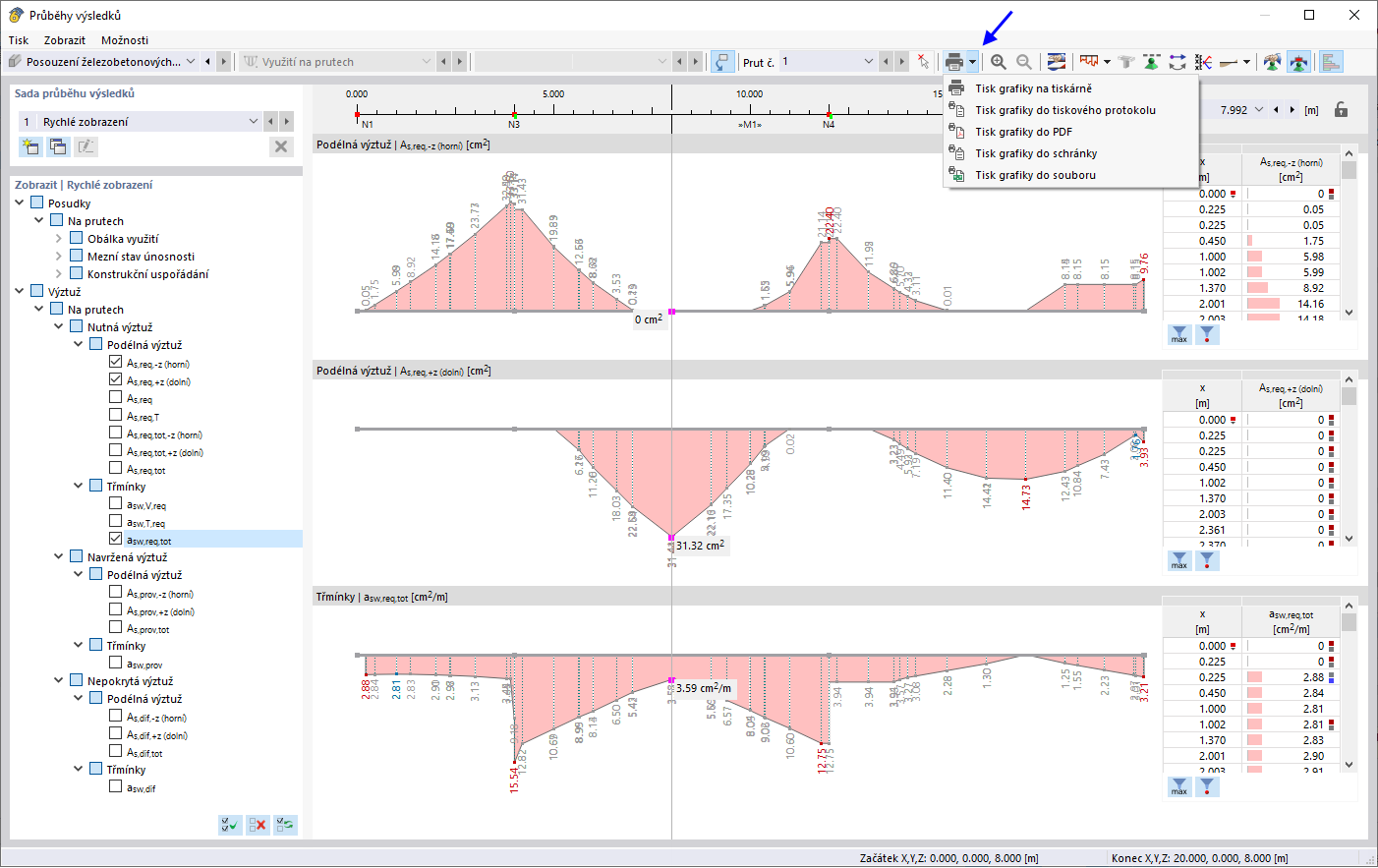The image size is (1378, 868).
Task: Expand the Obálka využití tree node
Action: coord(59,239)
